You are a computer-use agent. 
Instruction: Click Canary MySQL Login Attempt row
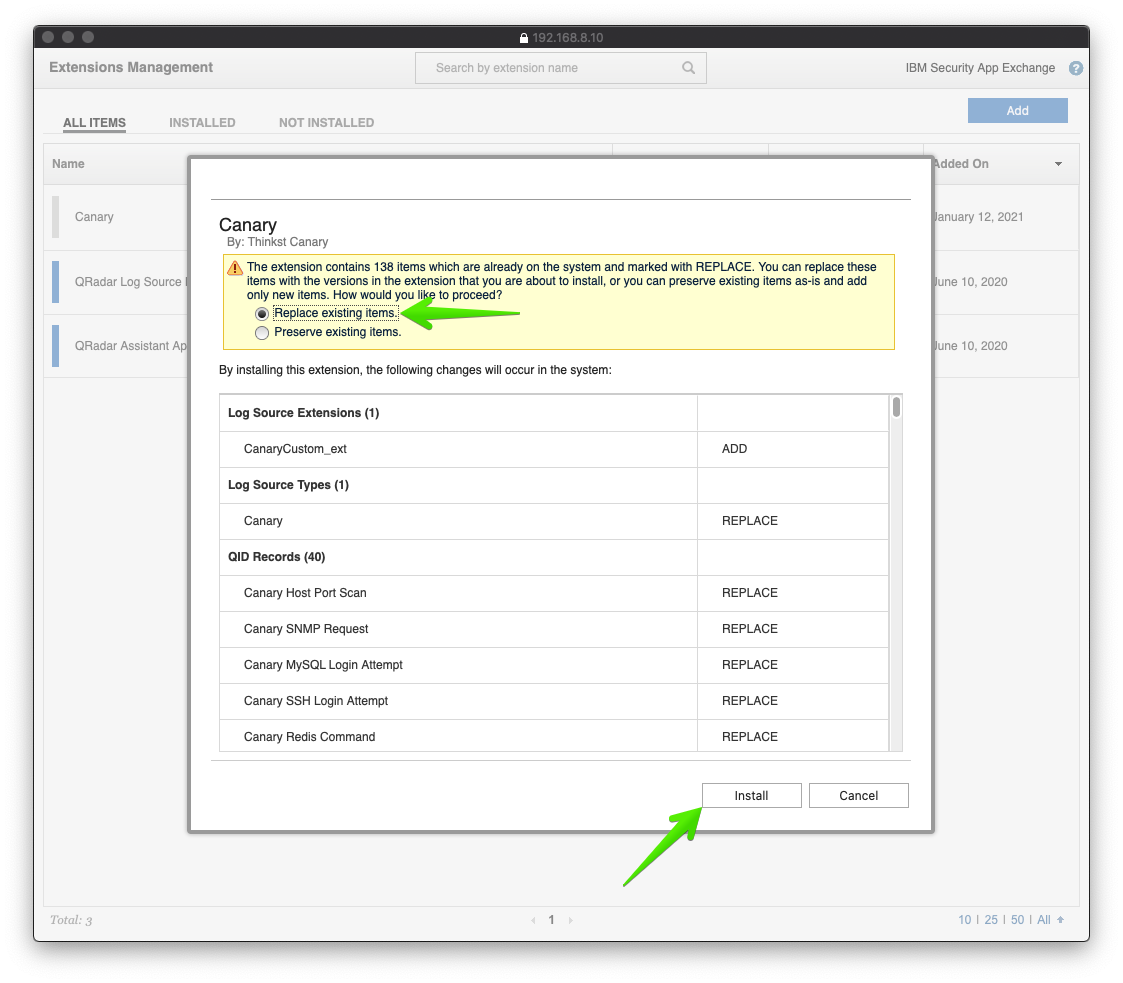pos(554,664)
